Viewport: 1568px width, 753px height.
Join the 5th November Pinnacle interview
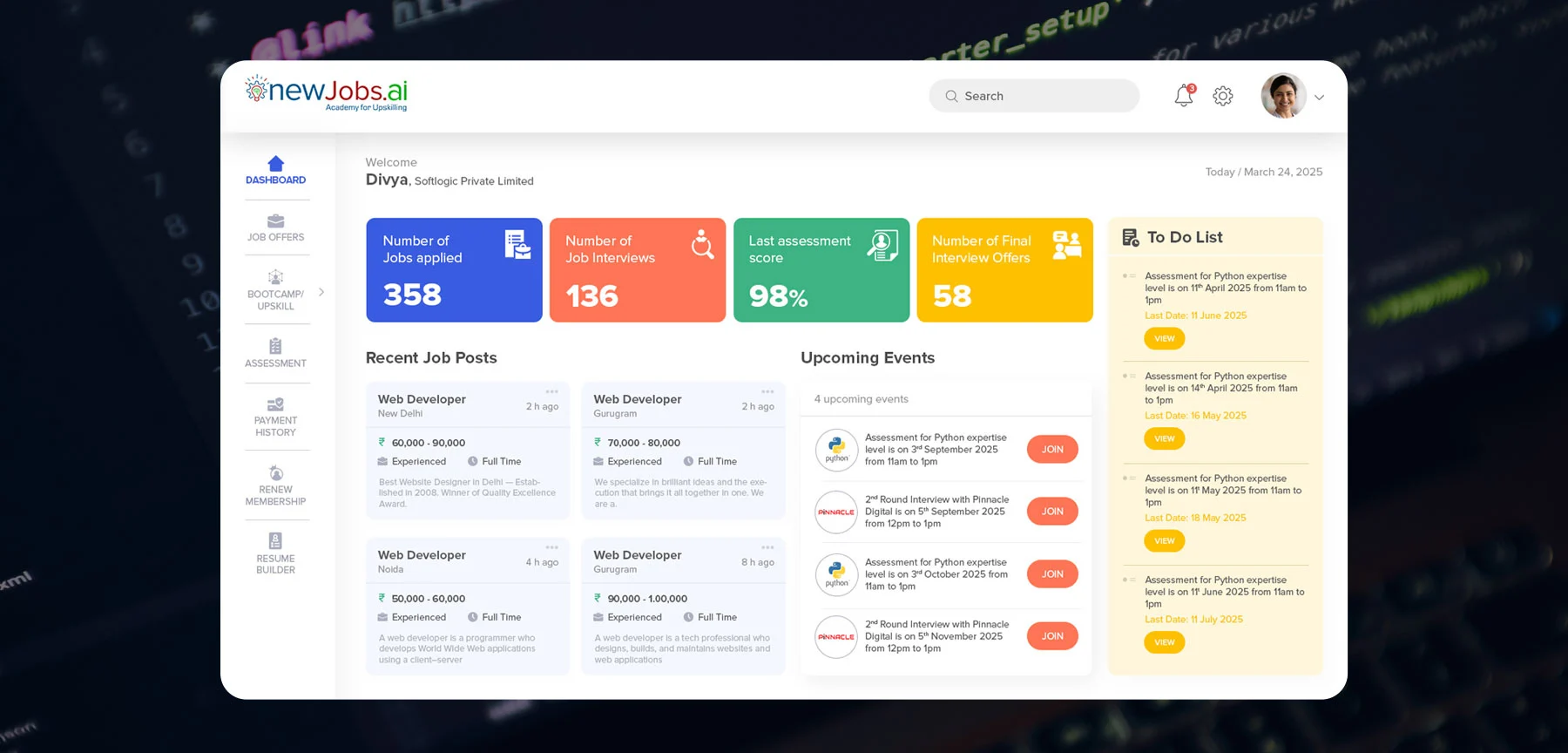point(1052,636)
